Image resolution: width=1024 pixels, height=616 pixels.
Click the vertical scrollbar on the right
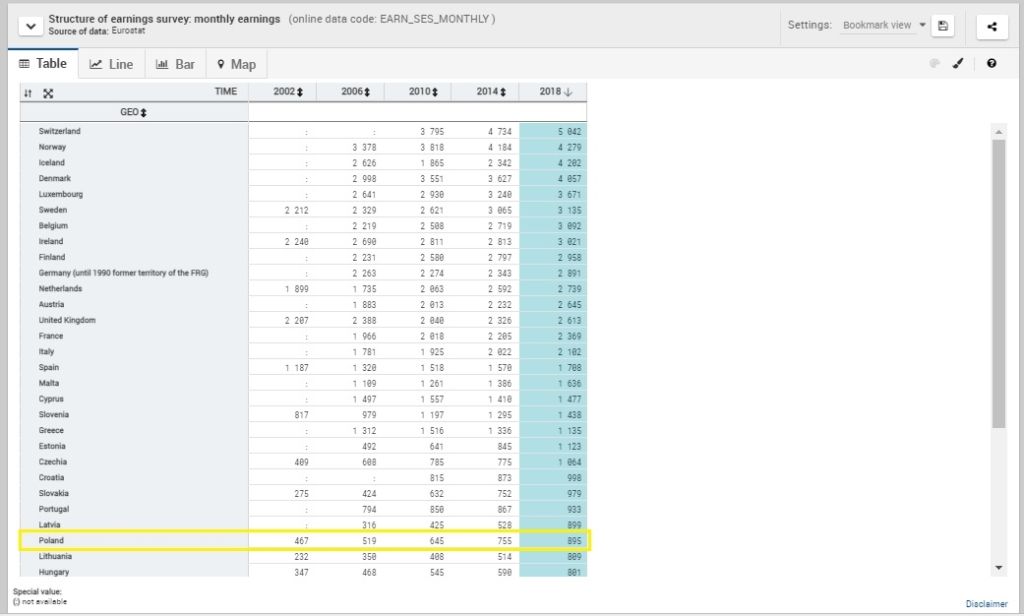click(1000, 300)
